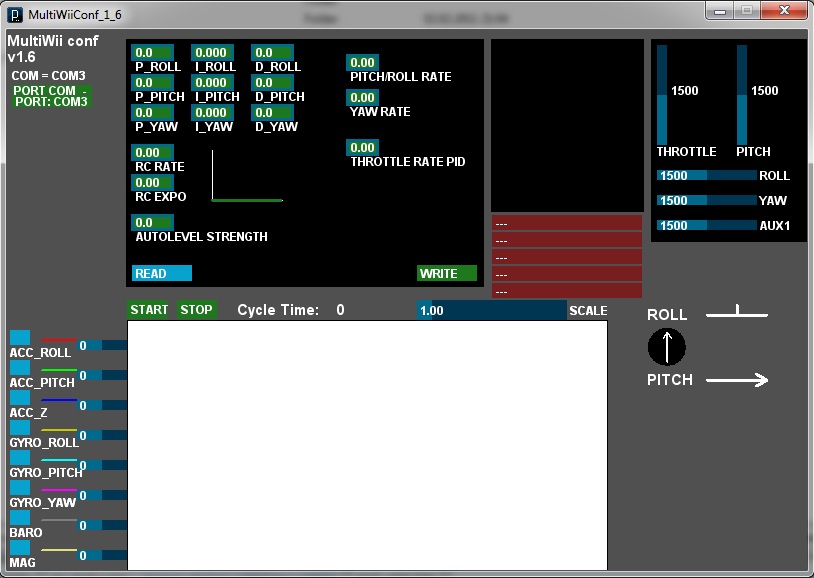This screenshot has width=814, height=578.
Task: Click the P_PITCH value field
Action: (x=152, y=83)
